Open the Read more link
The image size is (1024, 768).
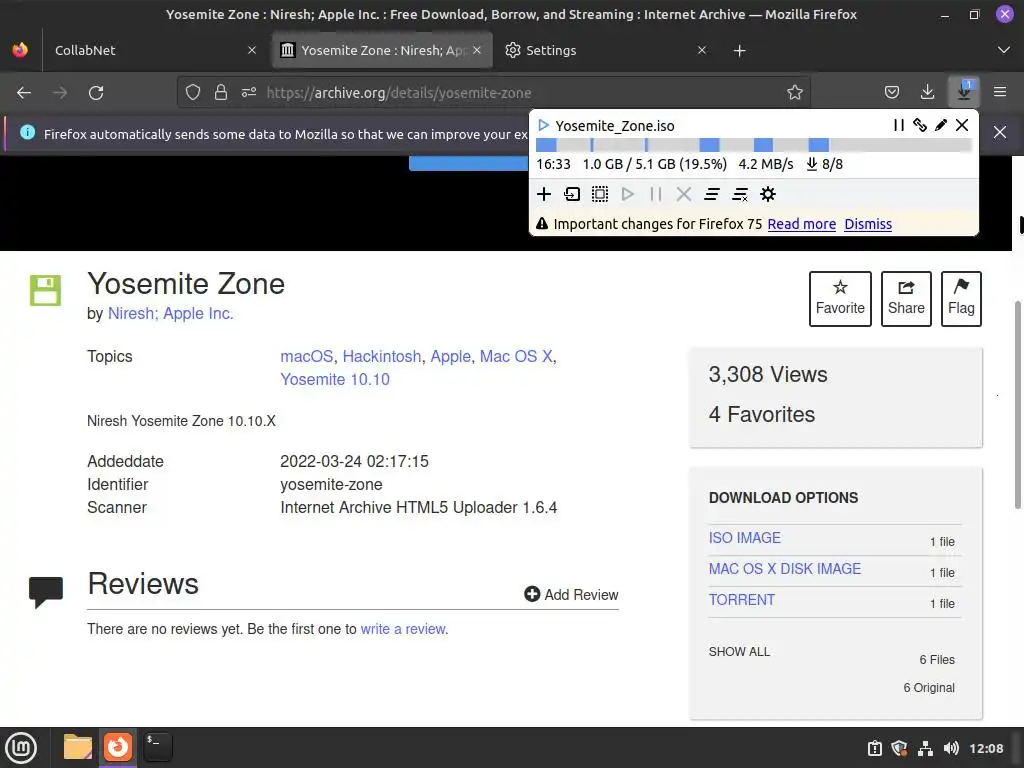(801, 224)
